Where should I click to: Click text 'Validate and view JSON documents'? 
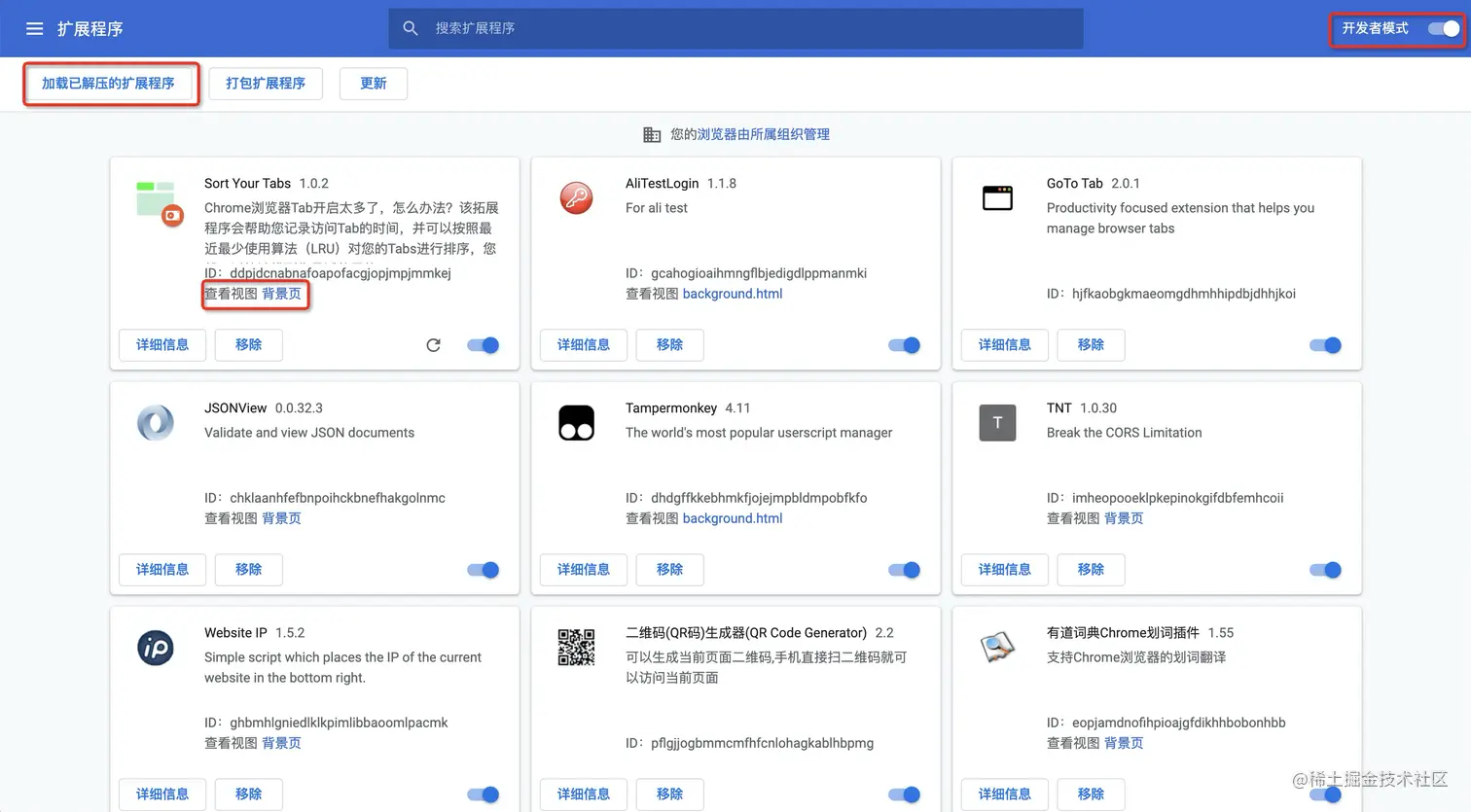click(309, 433)
